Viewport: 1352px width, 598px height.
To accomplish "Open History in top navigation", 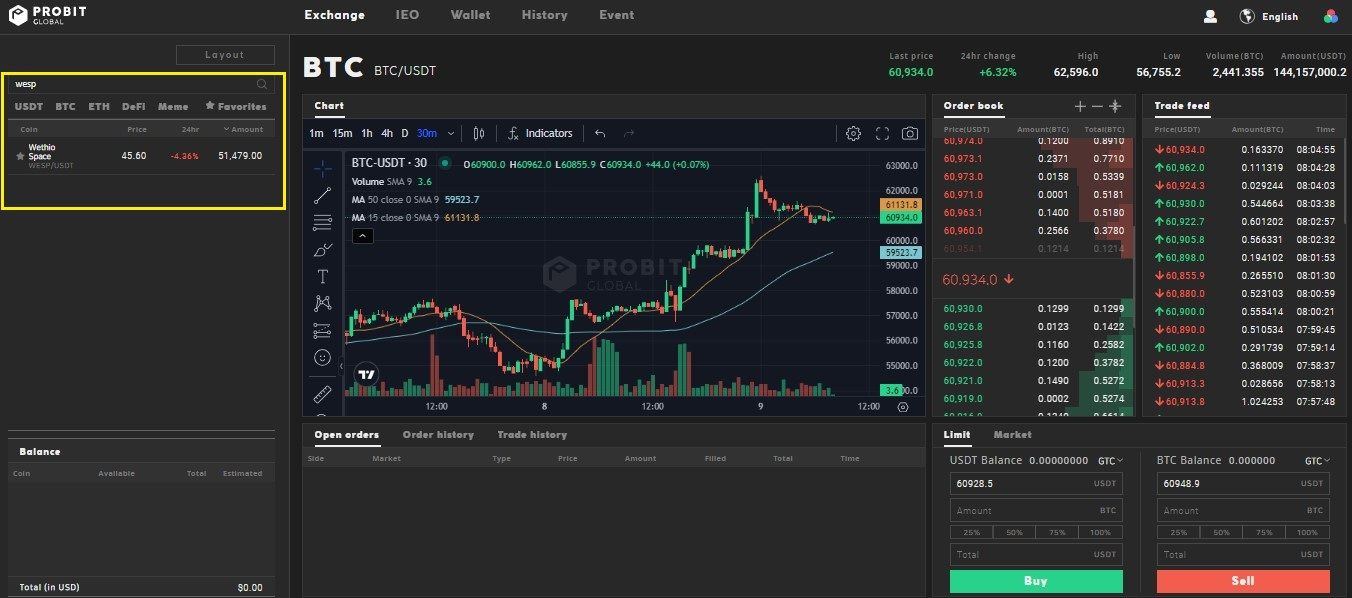I will pyautogui.click(x=544, y=15).
